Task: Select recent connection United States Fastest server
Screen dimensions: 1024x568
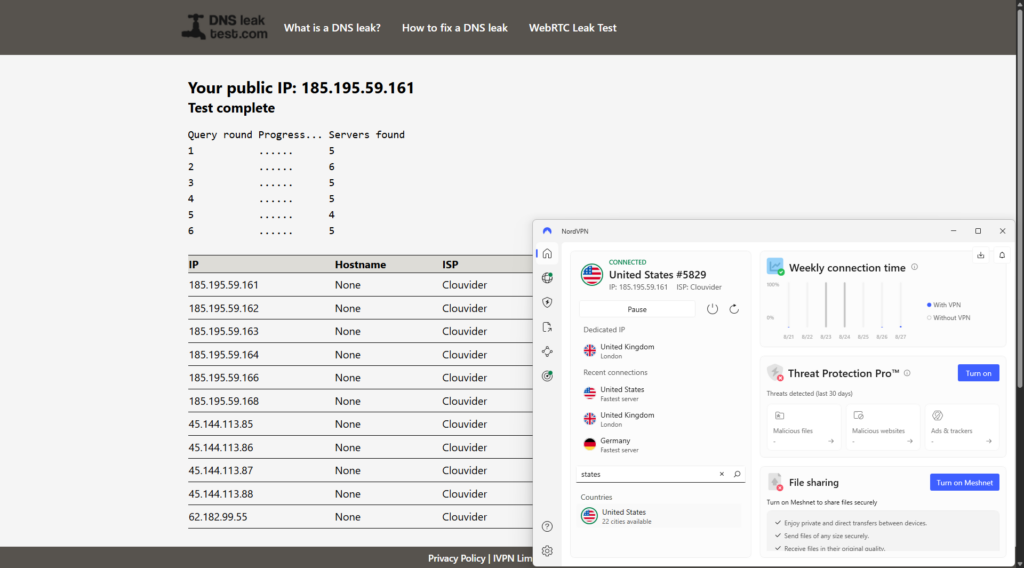Action: [660, 393]
